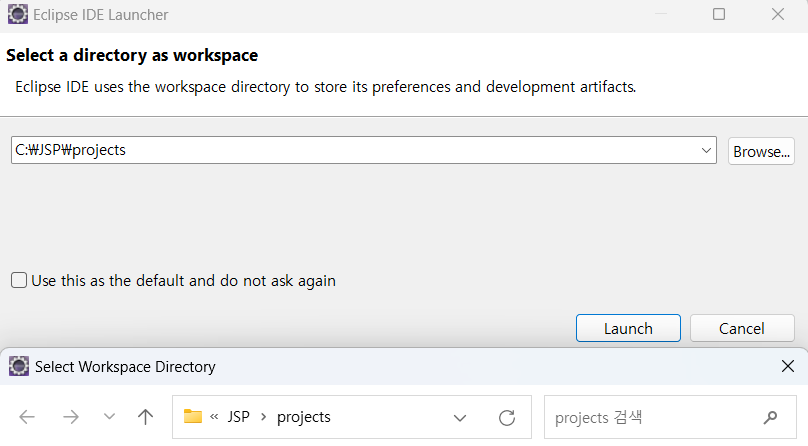The width and height of the screenshot is (808, 446).
Task: Cancel the Eclipse IDE Launcher
Action: tap(742, 328)
